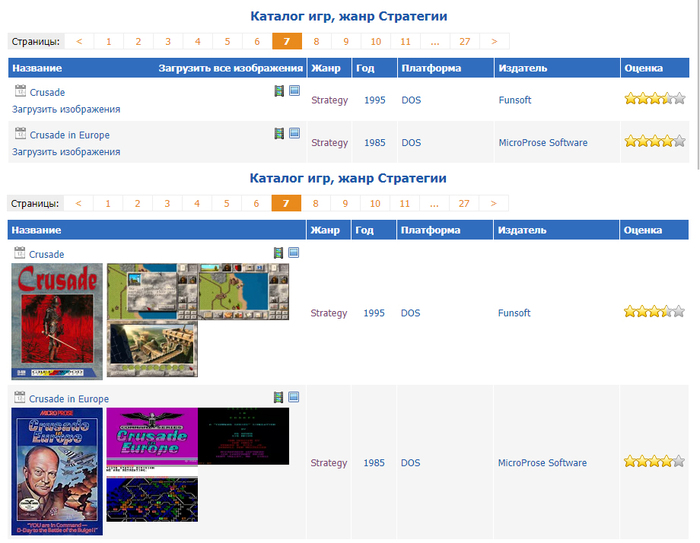Open black text-screen thumbnail of Crusade in Europe
This screenshot has width=700, height=543.
pos(244,436)
